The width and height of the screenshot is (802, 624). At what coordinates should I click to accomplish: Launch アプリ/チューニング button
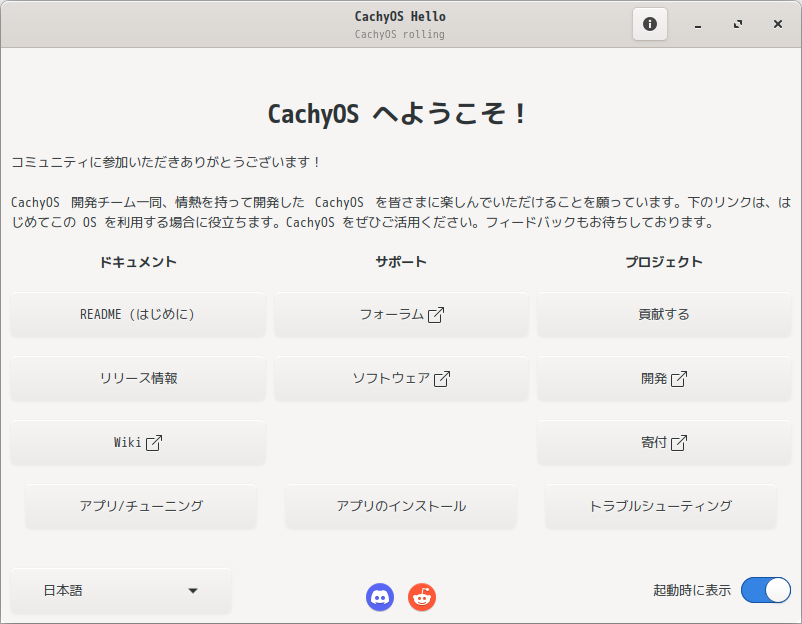[x=141, y=506]
